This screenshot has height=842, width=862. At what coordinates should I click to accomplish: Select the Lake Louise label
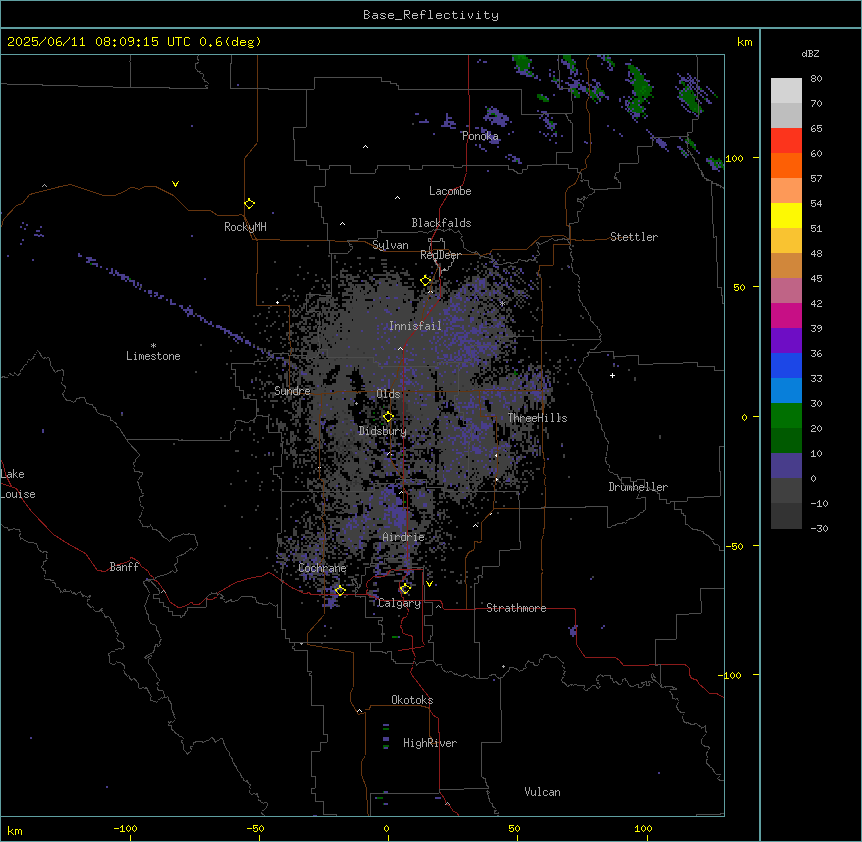point(18,484)
